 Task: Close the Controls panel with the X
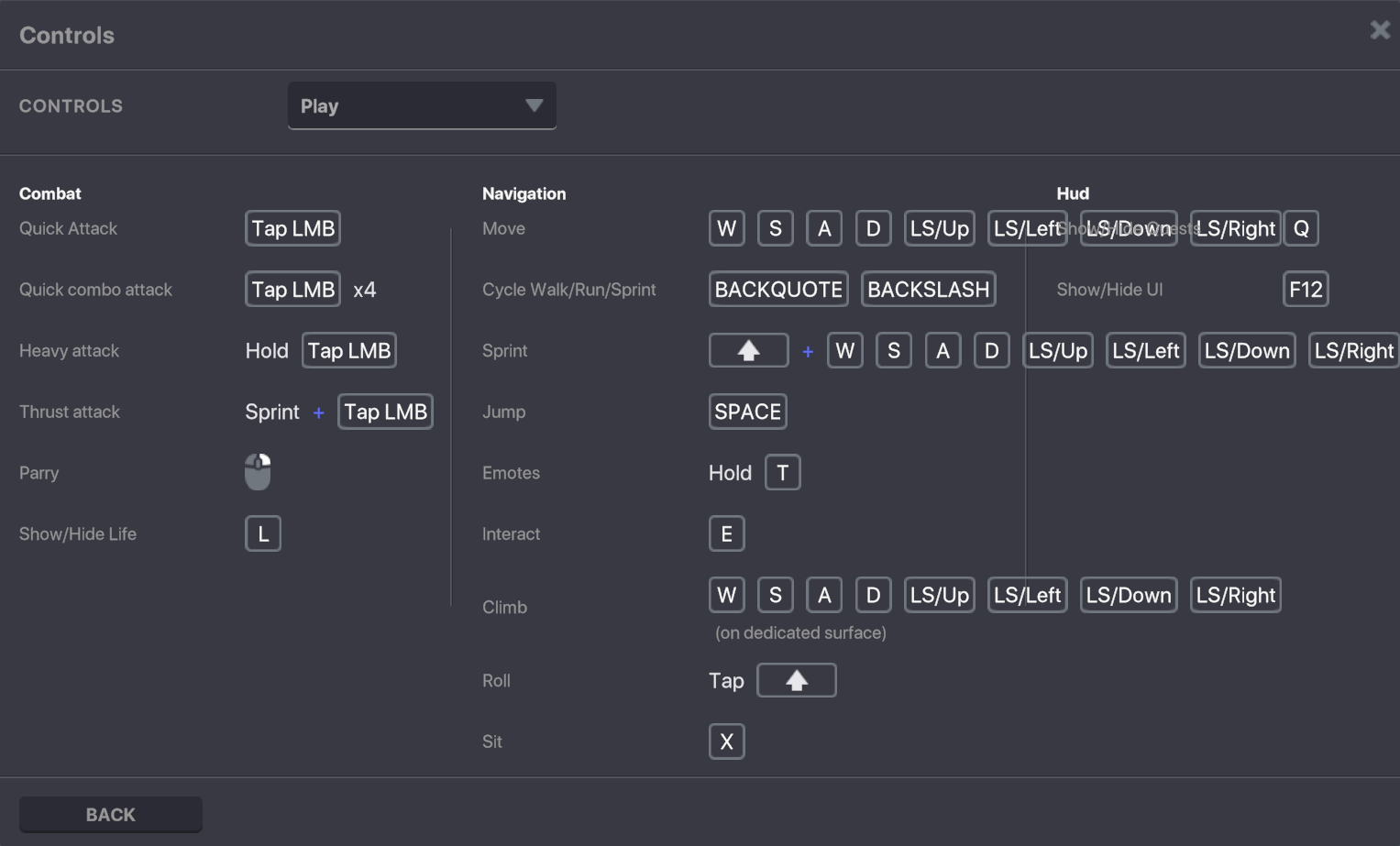(1379, 30)
